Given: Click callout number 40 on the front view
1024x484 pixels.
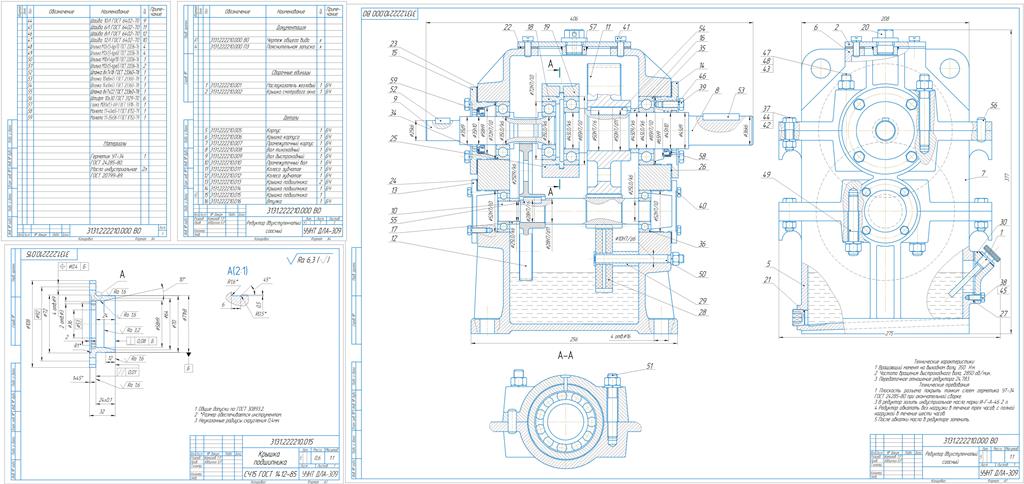Looking at the screenshot, I should tap(703, 206).
